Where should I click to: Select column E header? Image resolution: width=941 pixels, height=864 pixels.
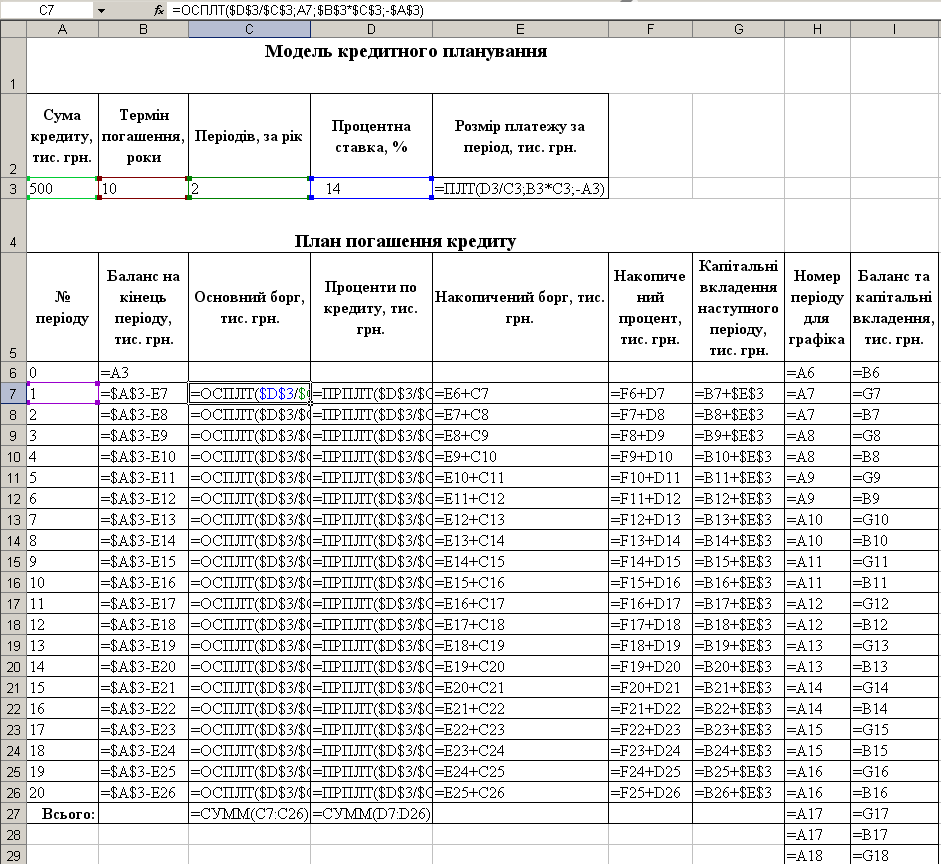[520, 29]
